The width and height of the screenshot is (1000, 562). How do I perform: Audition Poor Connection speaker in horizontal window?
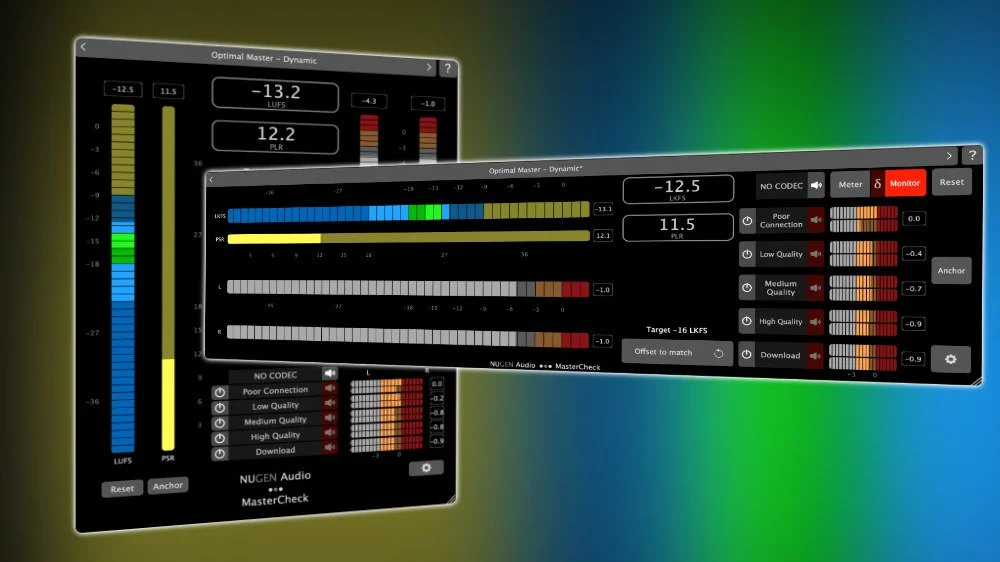[816, 220]
